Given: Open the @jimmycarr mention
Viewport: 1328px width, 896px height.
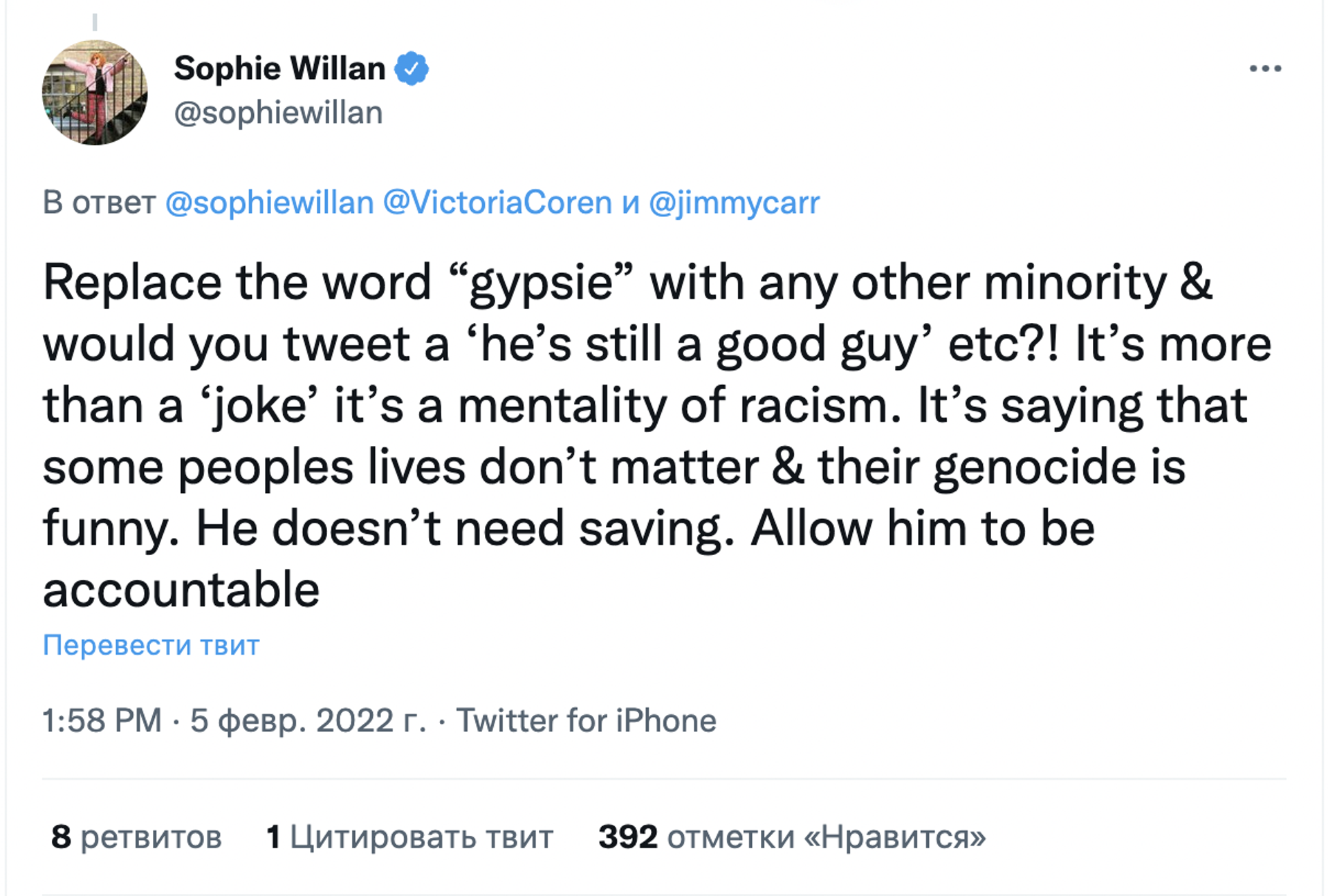Looking at the screenshot, I should [x=734, y=203].
